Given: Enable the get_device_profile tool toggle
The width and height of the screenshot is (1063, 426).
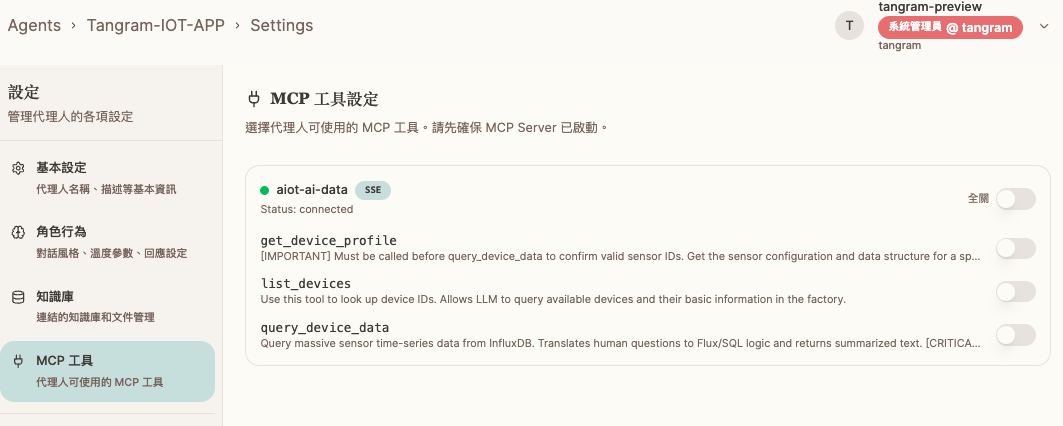Looking at the screenshot, I should coord(1015,248).
